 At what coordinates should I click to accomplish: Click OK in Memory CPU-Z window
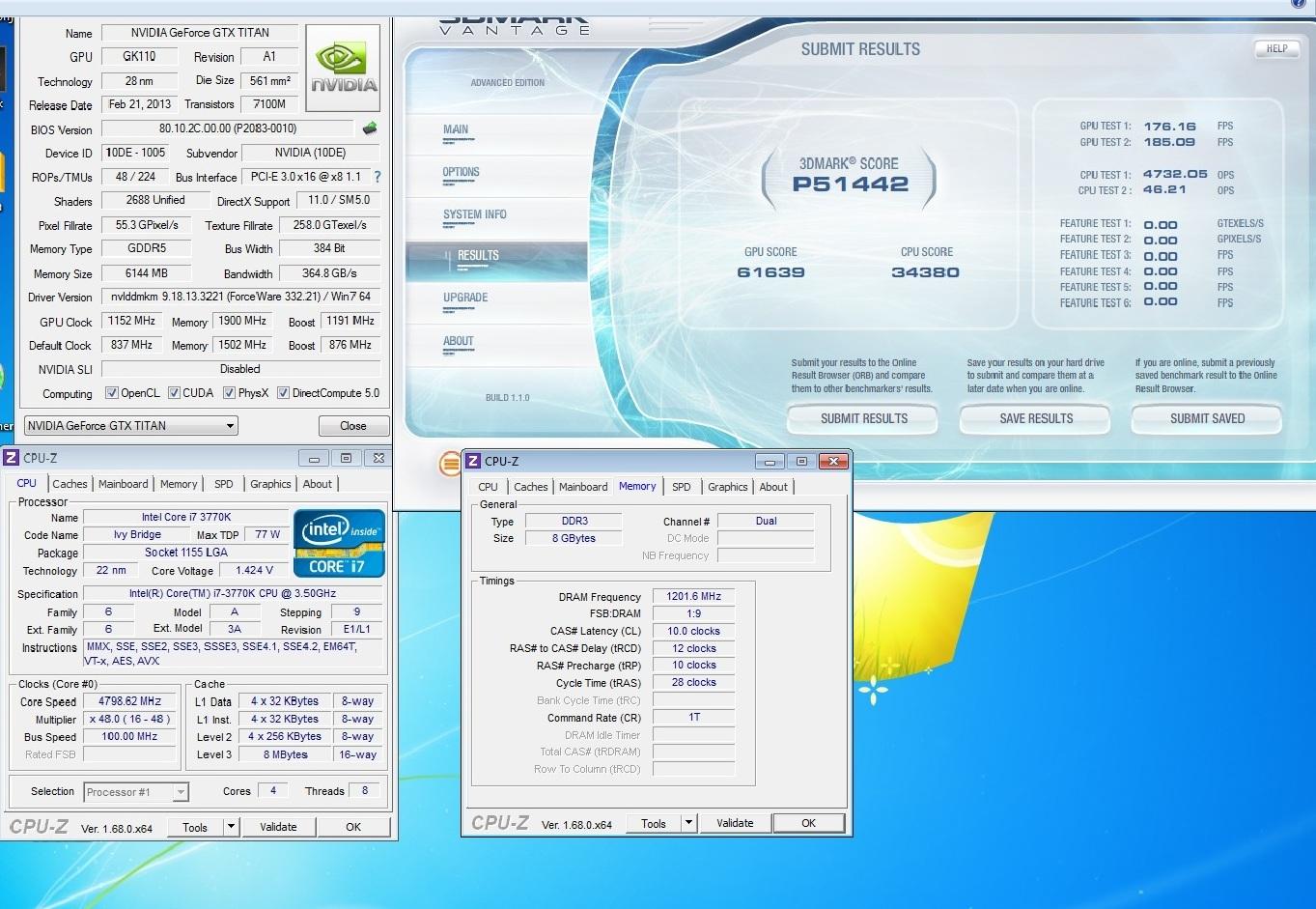(x=809, y=824)
